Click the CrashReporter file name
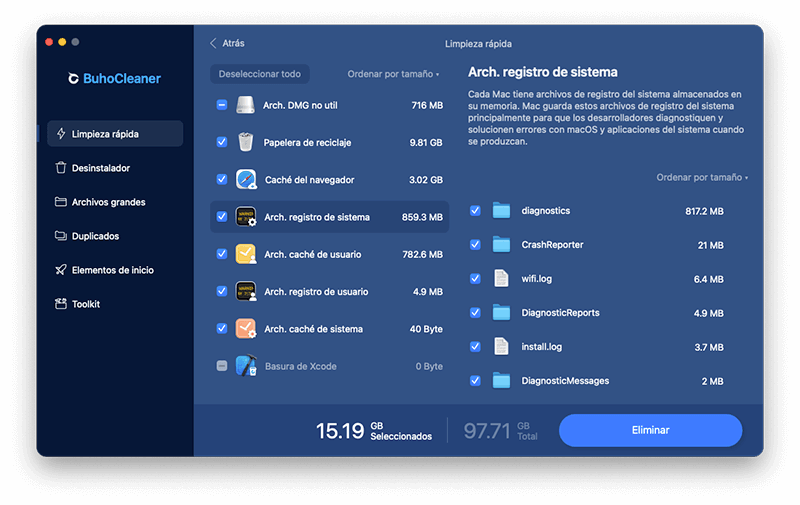The image size is (800, 505). click(x=552, y=245)
